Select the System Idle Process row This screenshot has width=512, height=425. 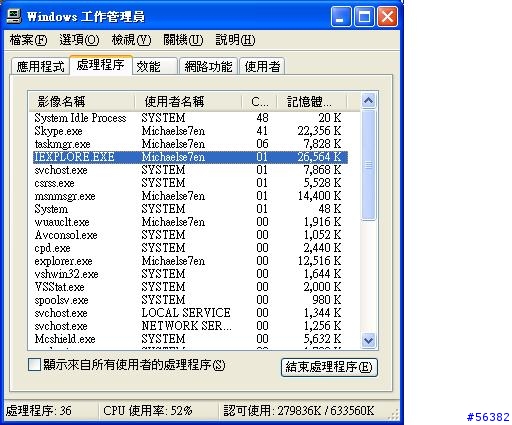(x=190, y=118)
